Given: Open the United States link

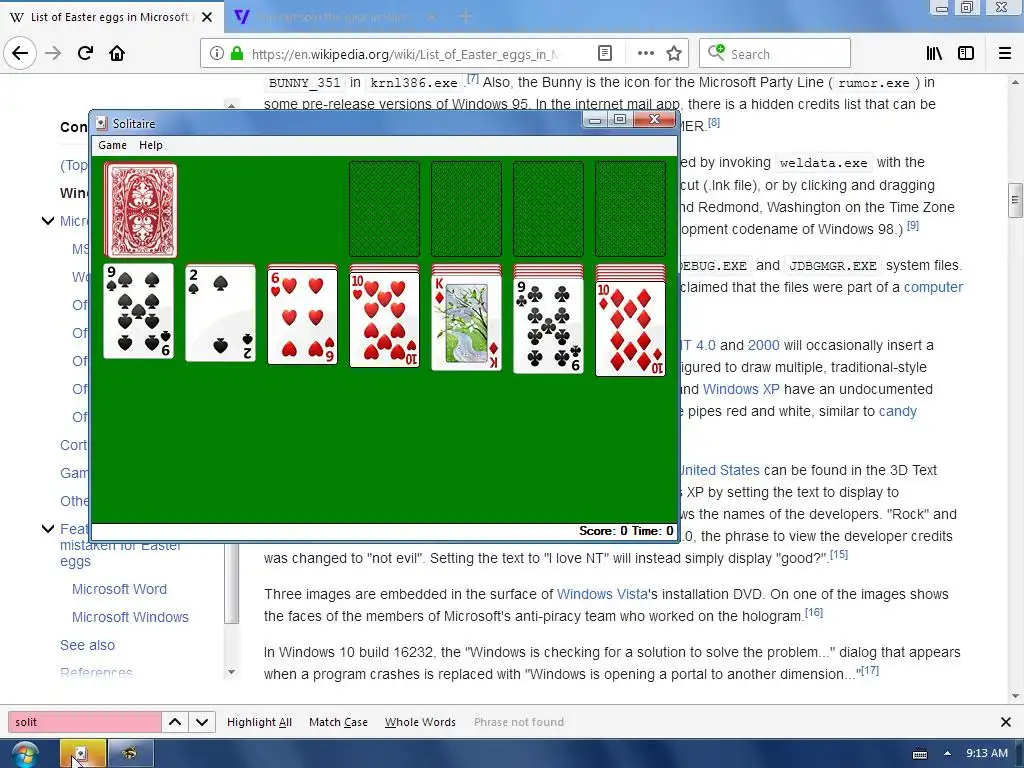Looking at the screenshot, I should pos(719,470).
